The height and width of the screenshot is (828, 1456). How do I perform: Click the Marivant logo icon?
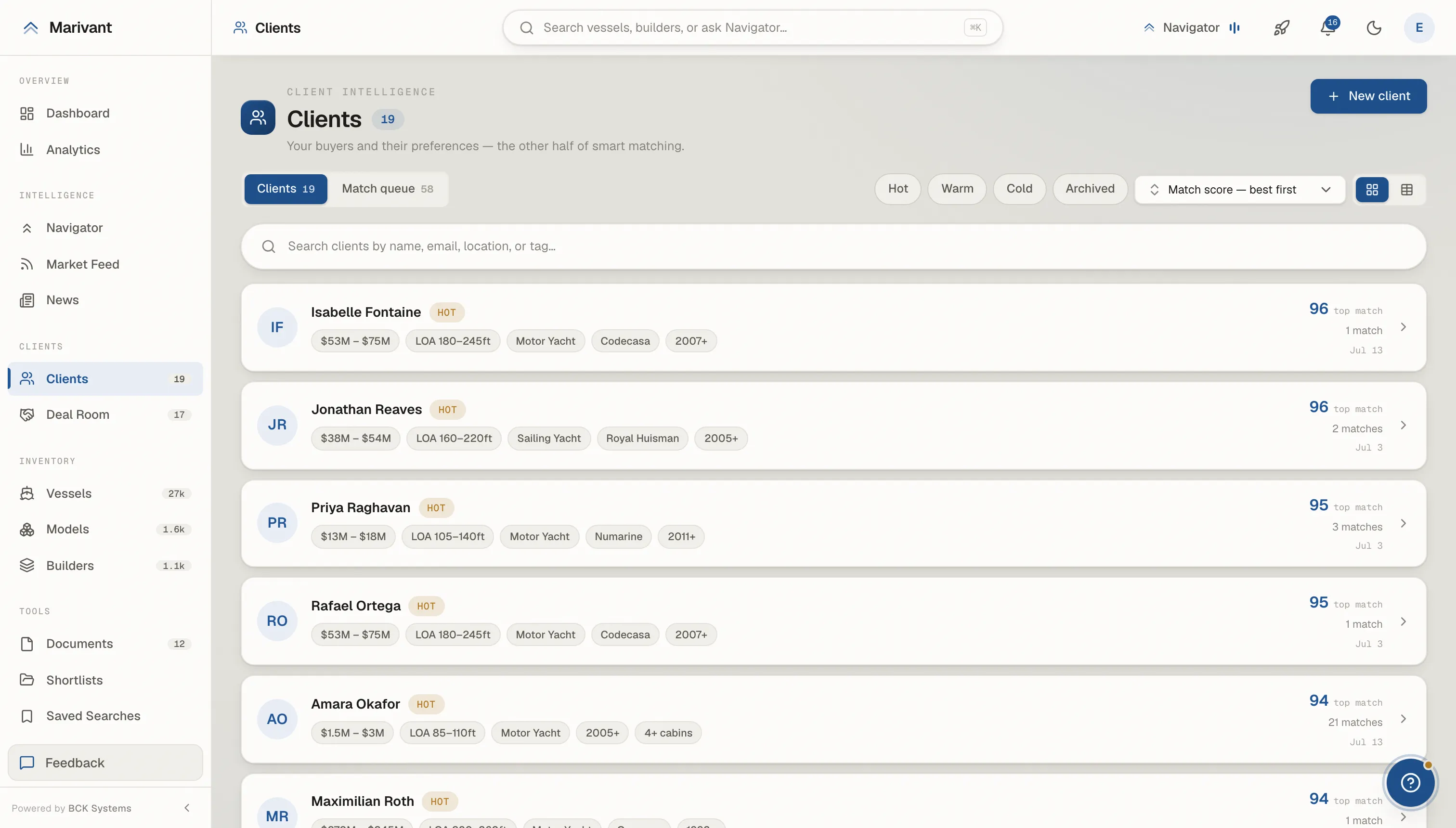(31, 27)
